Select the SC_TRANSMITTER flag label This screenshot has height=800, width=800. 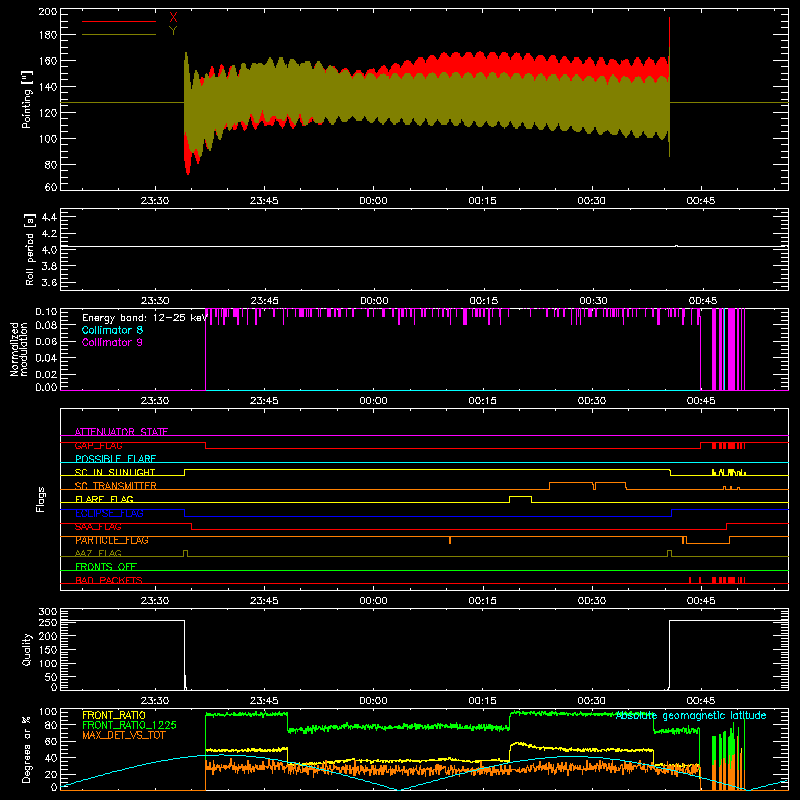tap(116, 486)
